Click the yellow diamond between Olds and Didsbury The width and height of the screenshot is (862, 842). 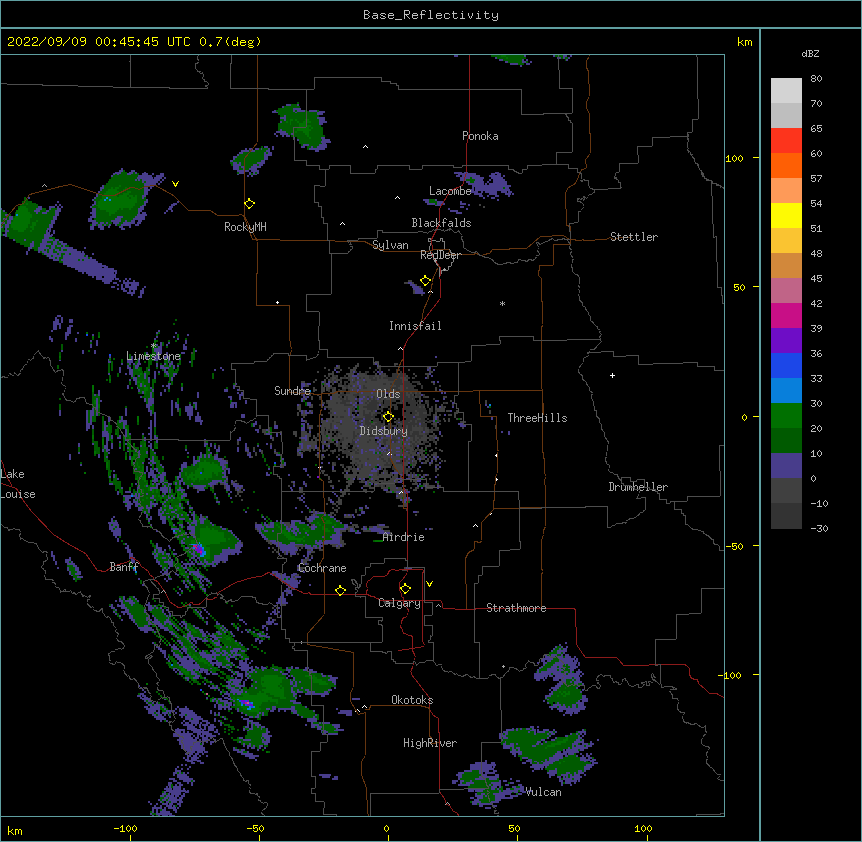(388, 416)
